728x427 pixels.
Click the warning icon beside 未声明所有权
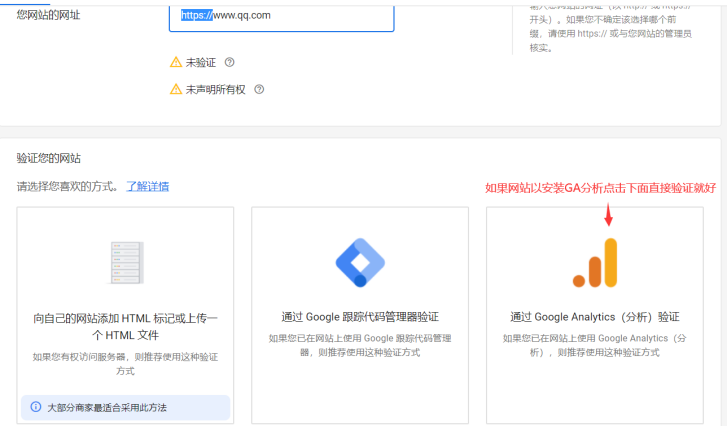176,89
